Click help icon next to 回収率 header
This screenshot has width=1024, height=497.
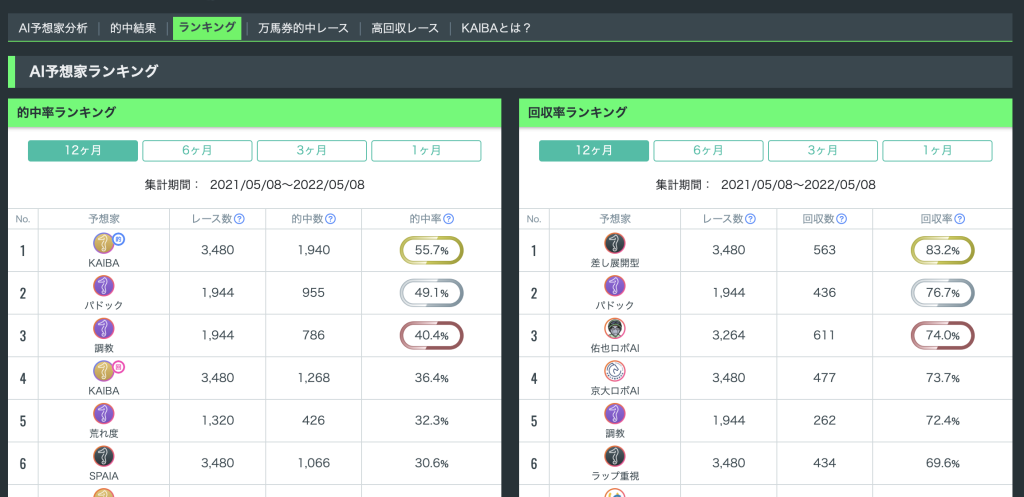(959, 219)
